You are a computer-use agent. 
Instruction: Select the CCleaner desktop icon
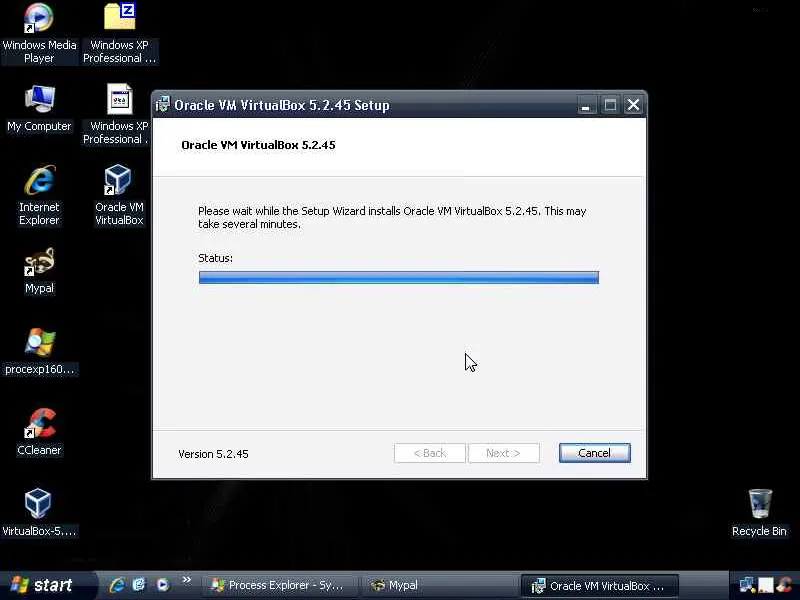tap(39, 432)
